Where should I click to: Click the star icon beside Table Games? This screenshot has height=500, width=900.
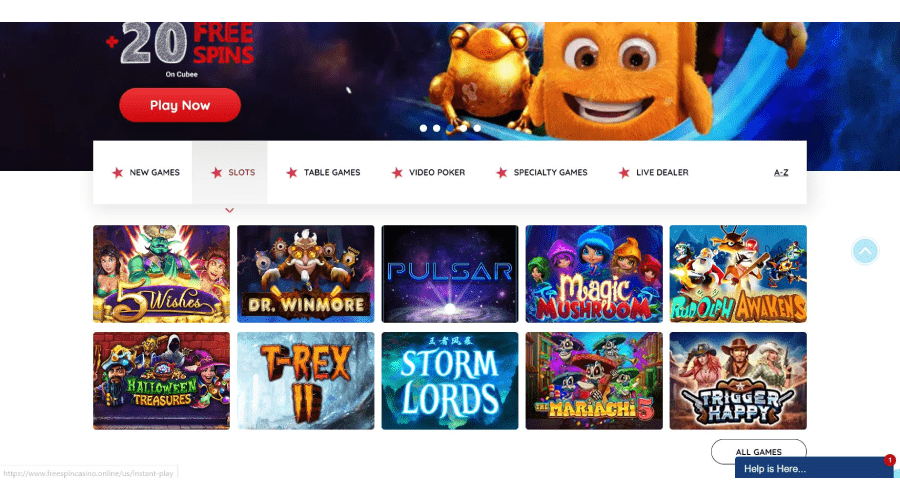[x=292, y=172]
